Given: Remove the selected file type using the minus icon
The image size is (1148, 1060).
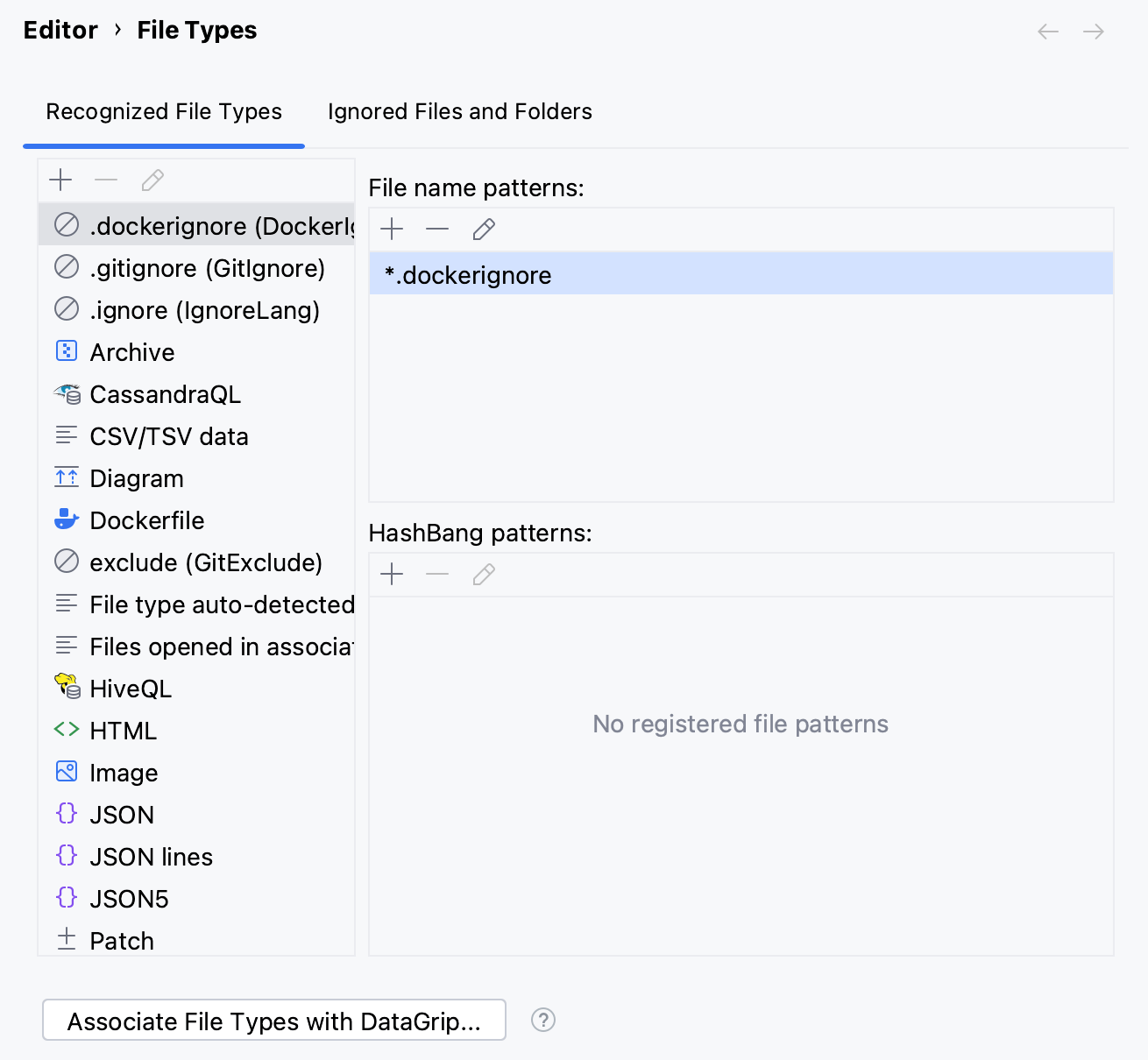Looking at the screenshot, I should [105, 180].
